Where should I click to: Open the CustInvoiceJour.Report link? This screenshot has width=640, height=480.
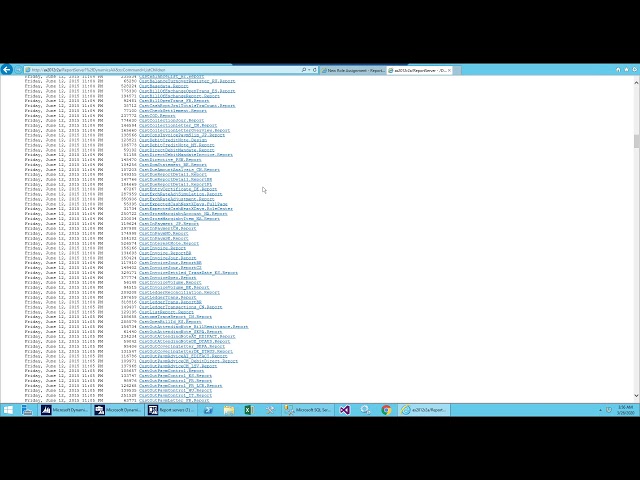point(167,258)
